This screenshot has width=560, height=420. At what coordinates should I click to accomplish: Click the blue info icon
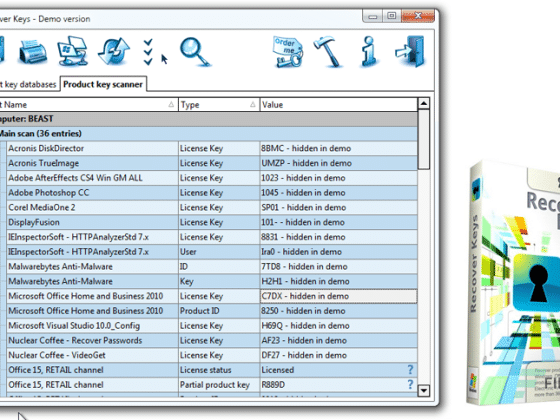pyautogui.click(x=369, y=52)
